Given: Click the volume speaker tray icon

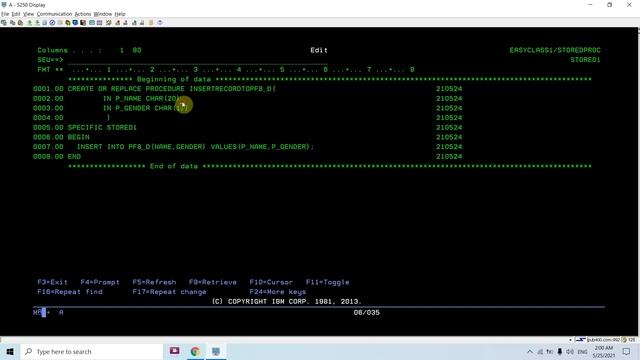Looking at the screenshot, I should (x=570, y=351).
